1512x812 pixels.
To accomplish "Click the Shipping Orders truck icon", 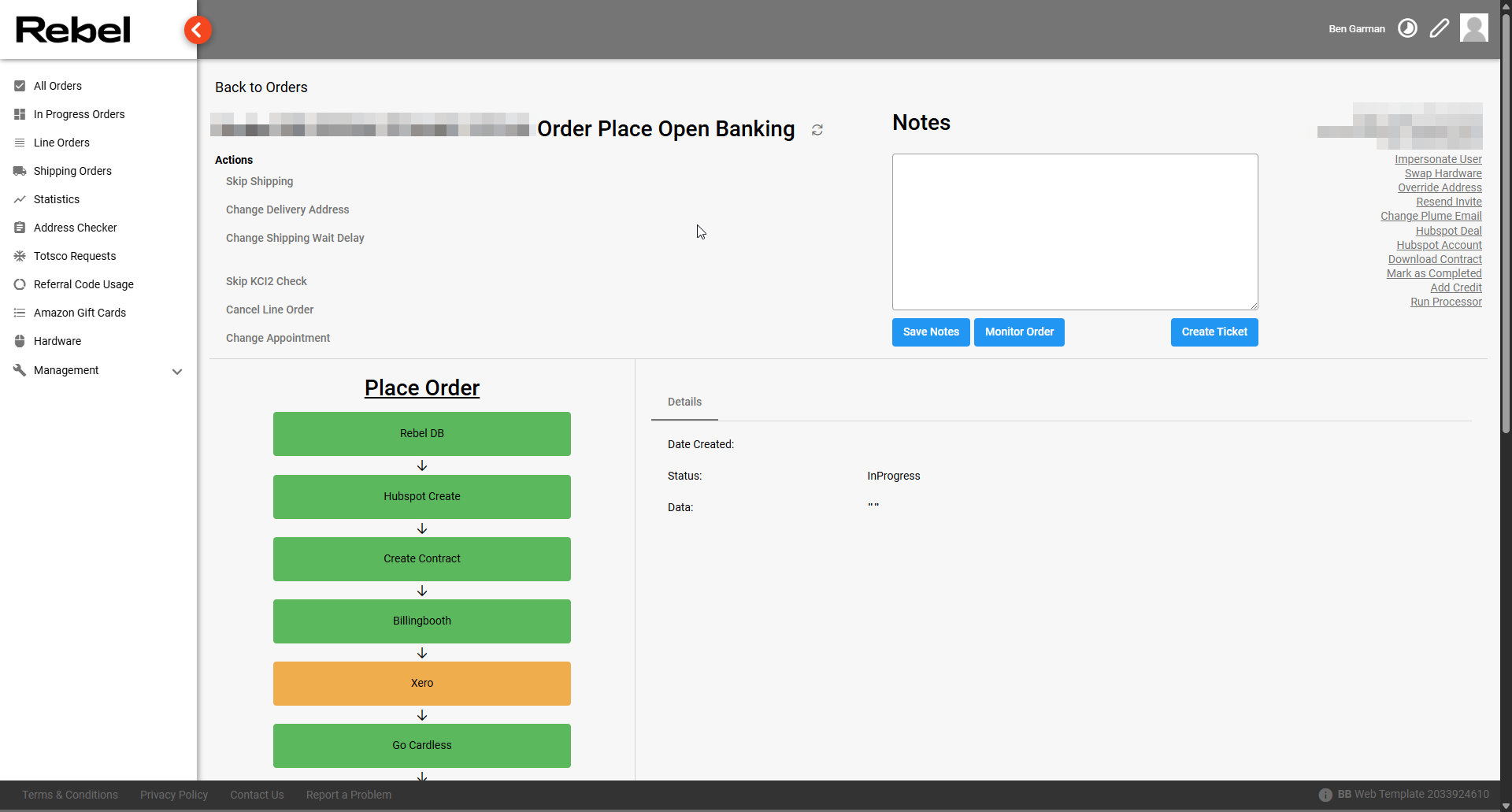I will (x=20, y=171).
